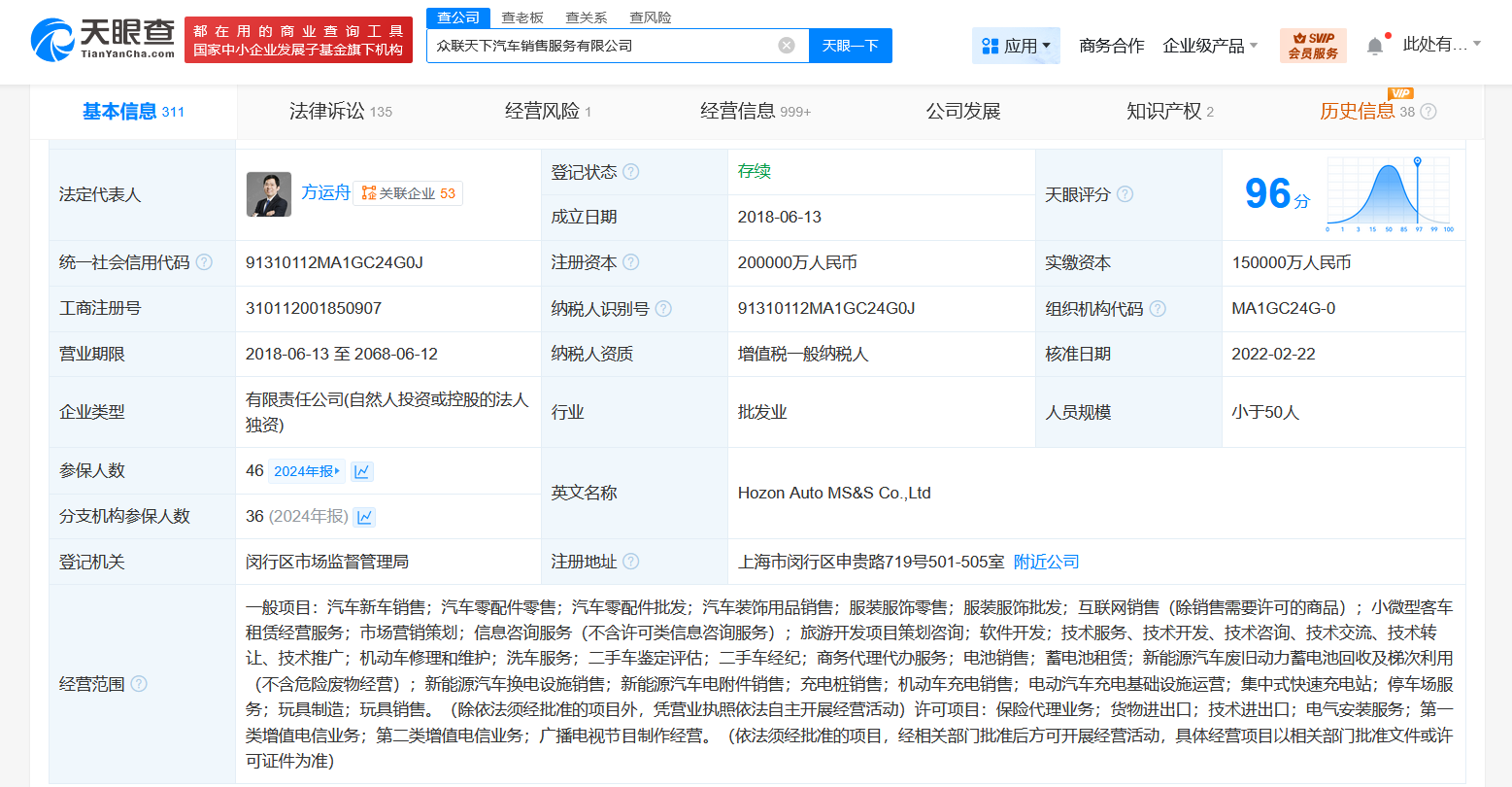The width and height of the screenshot is (1512, 787).
Task: Select the 基本信息 tab
Action: pos(133,112)
